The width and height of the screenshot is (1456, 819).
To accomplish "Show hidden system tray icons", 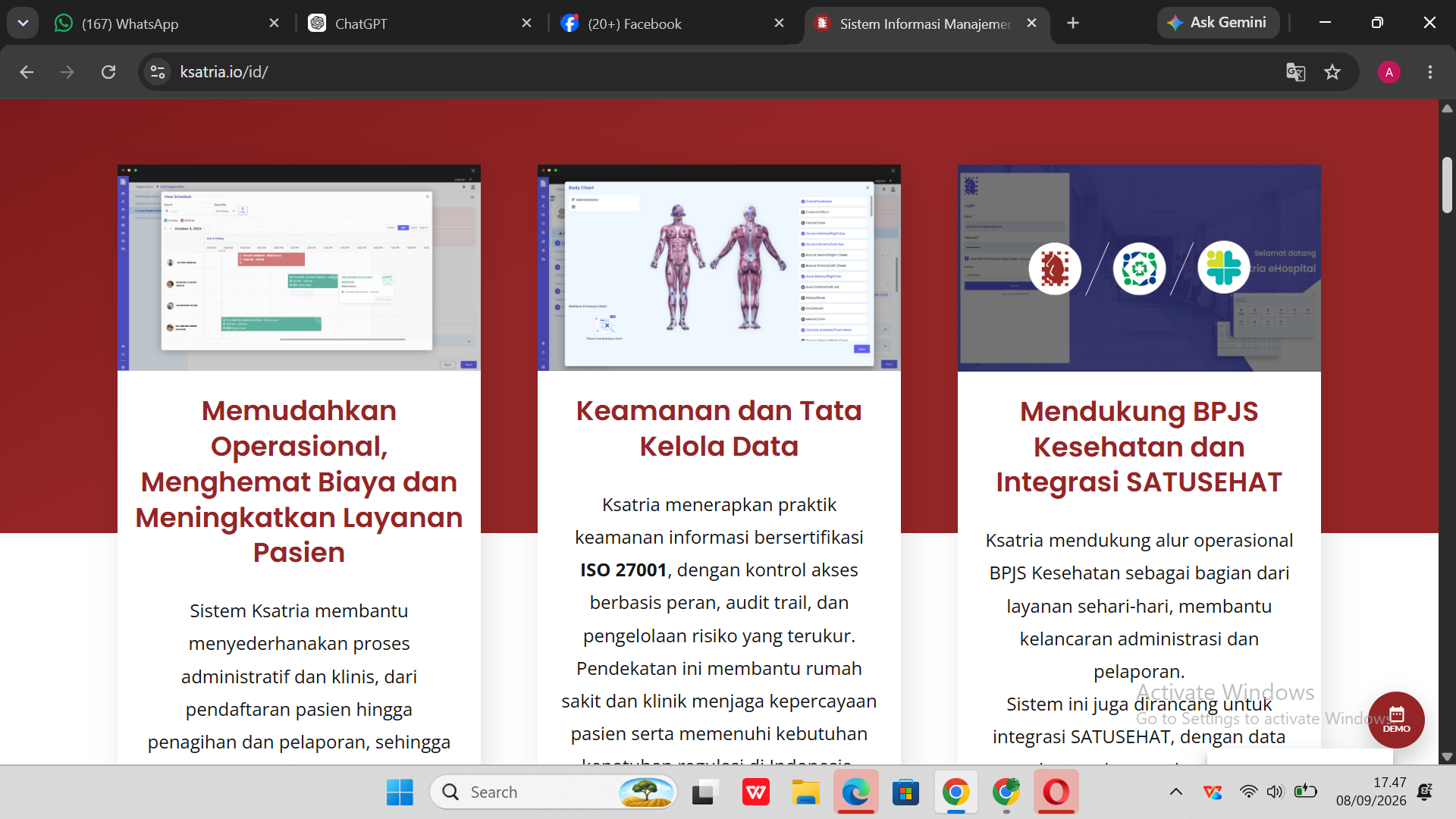I will pyautogui.click(x=1175, y=792).
